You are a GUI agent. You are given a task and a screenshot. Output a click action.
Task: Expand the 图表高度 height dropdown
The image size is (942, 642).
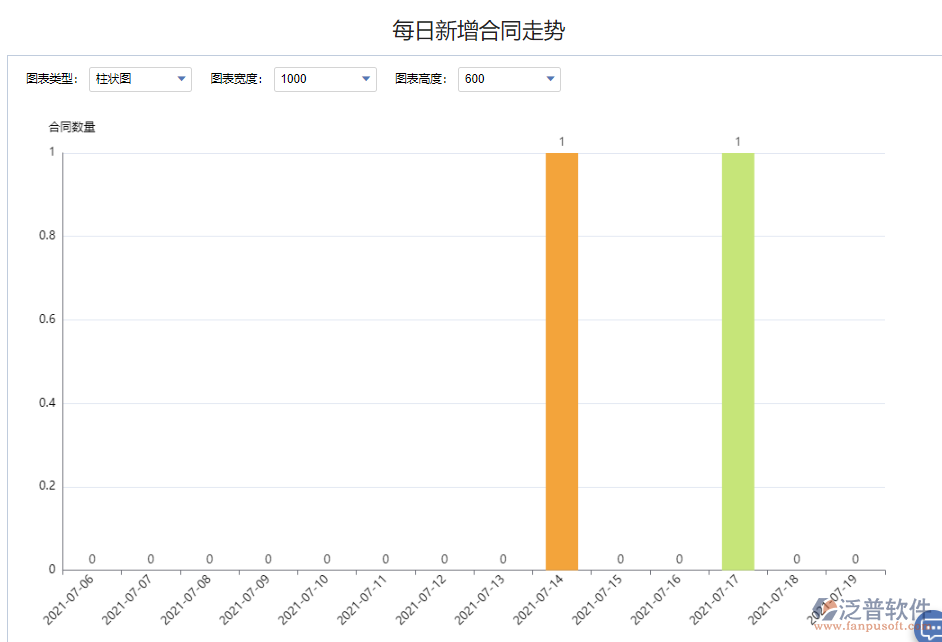tap(509, 79)
